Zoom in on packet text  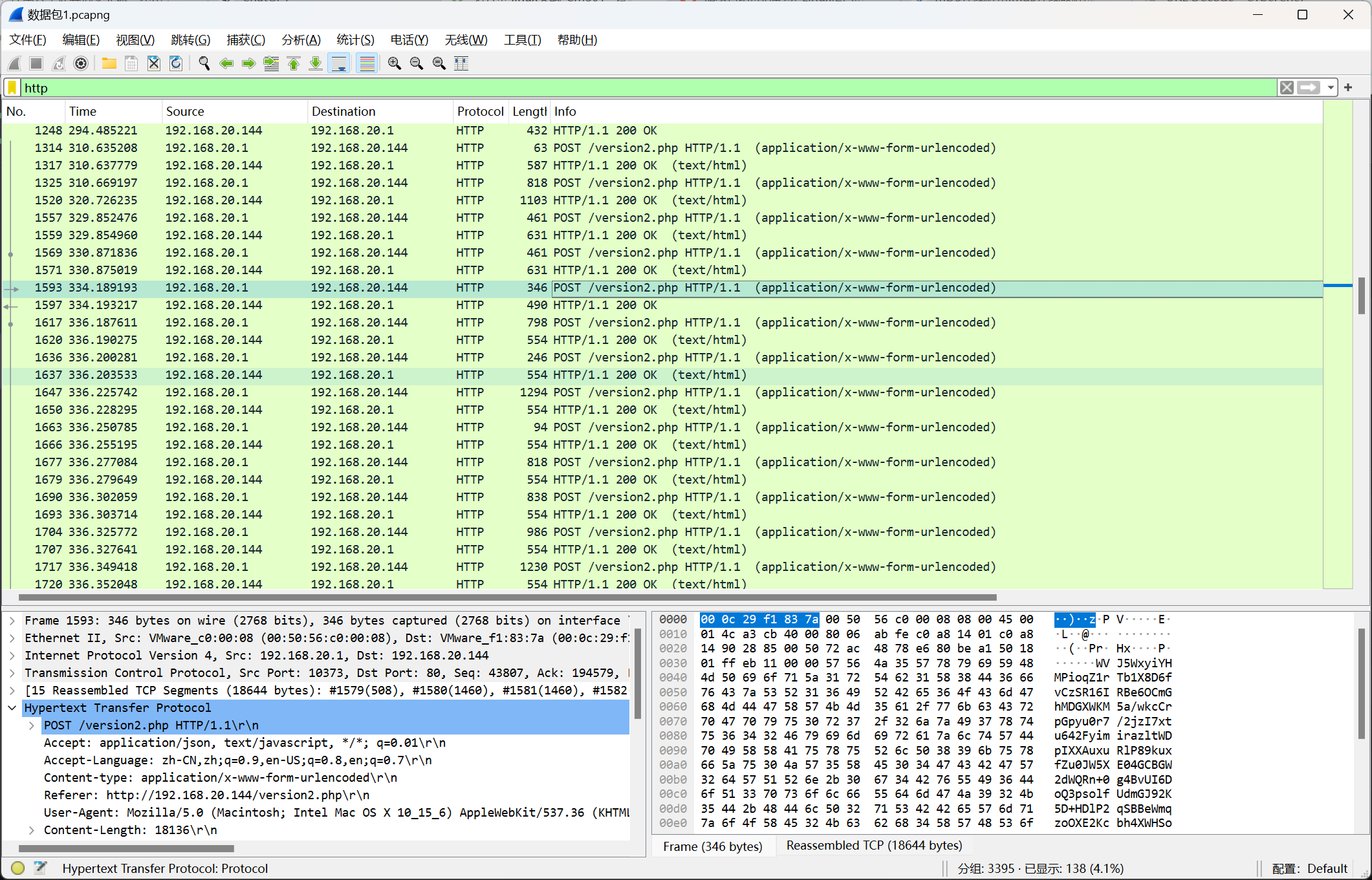click(x=395, y=63)
